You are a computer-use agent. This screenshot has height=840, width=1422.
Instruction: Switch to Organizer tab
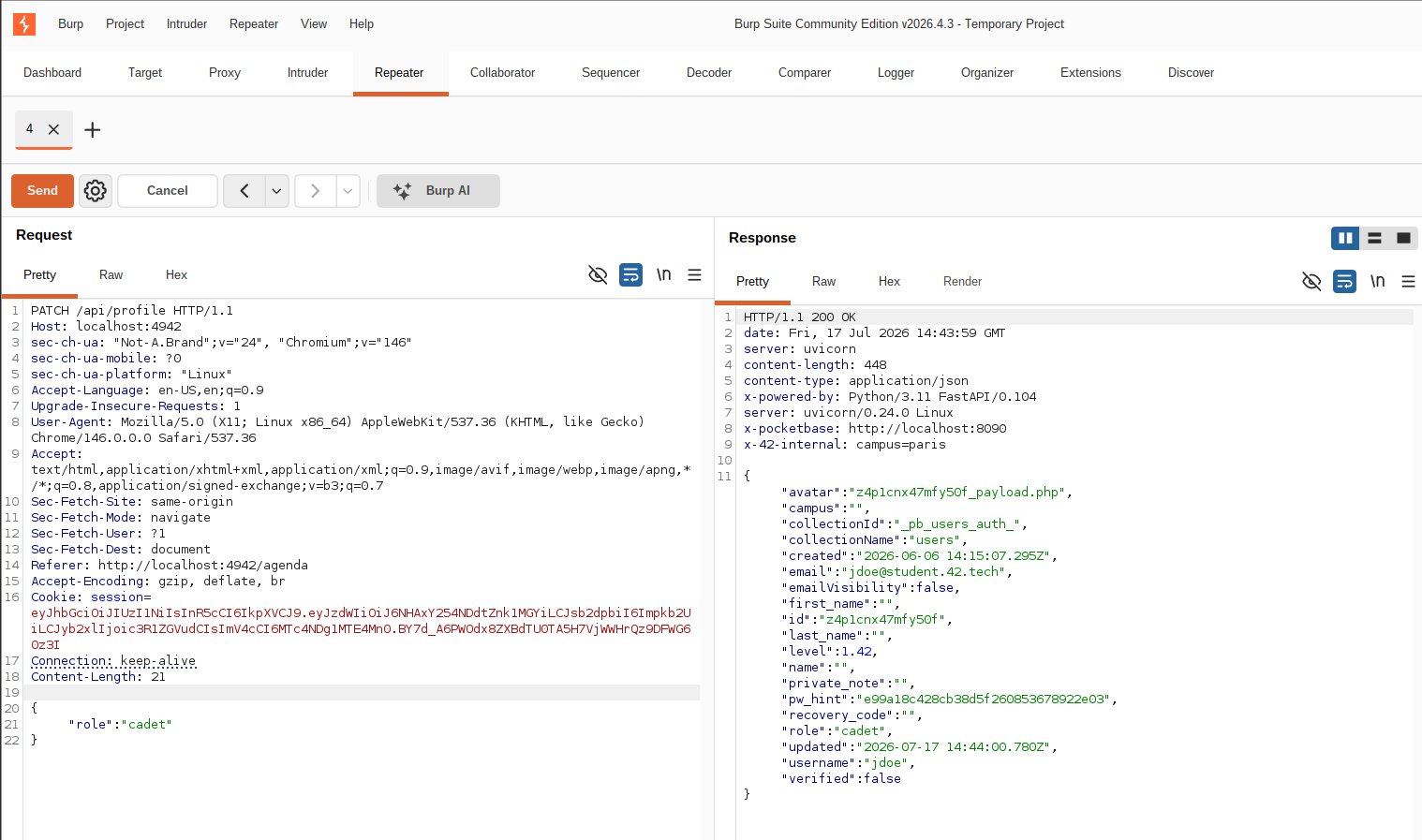[x=987, y=73]
